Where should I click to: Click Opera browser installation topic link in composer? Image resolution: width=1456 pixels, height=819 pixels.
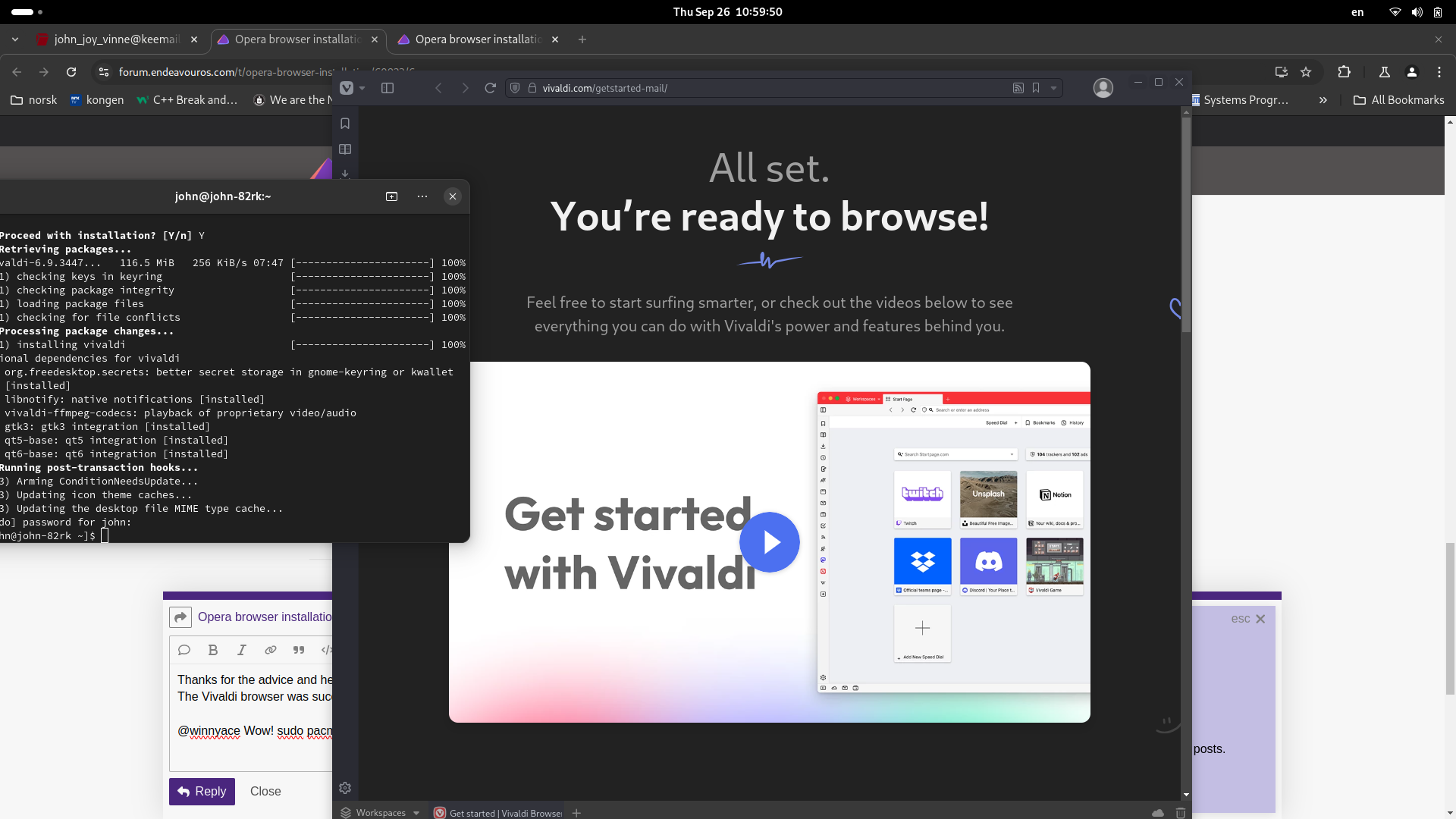(x=265, y=617)
